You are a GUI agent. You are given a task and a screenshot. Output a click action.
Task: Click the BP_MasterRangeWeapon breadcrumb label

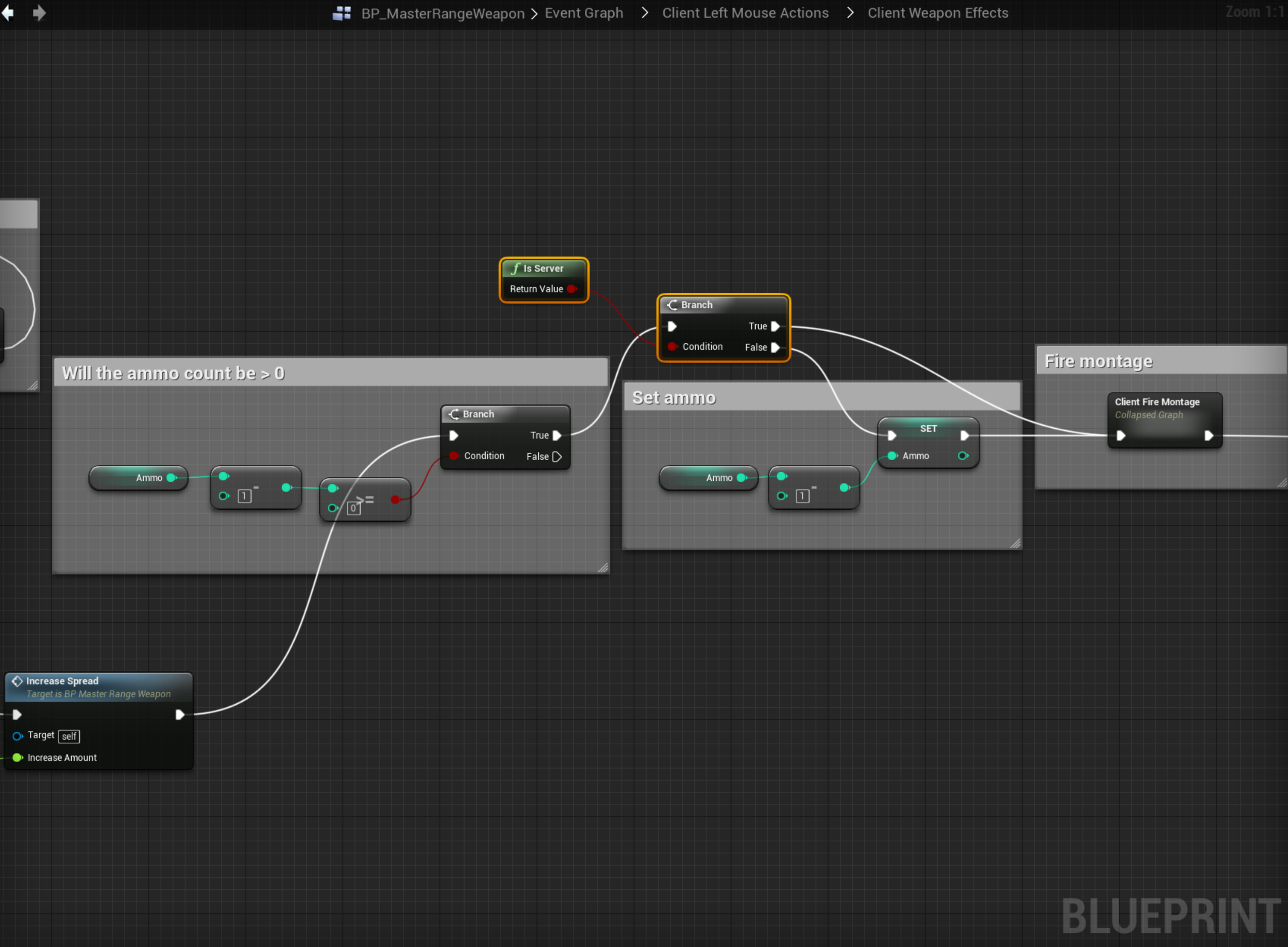point(442,13)
